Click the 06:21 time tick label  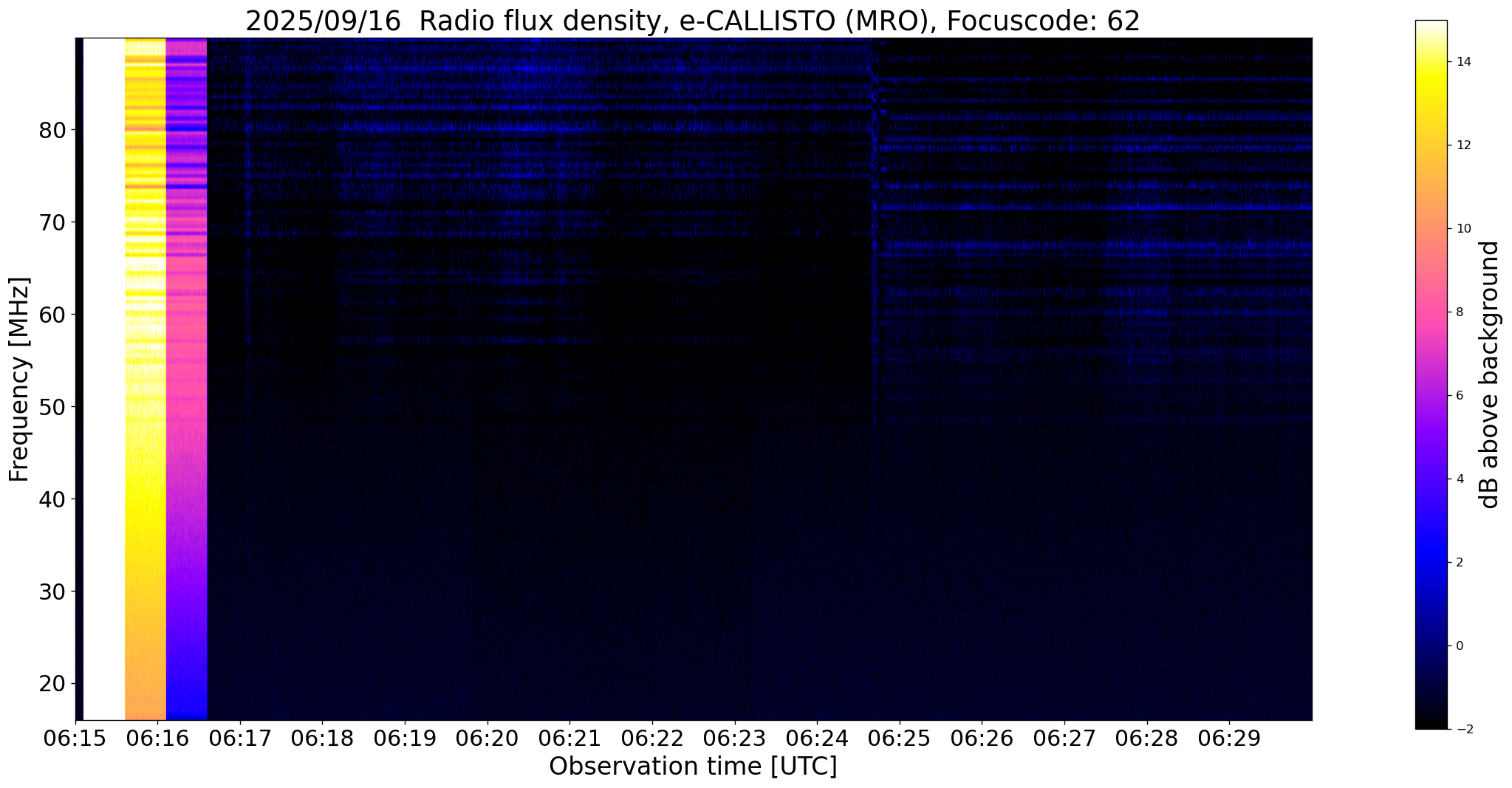click(x=569, y=739)
